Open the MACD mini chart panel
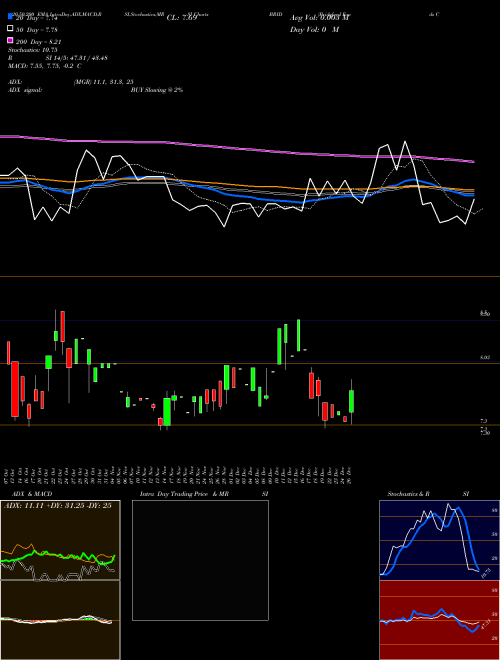 (60, 620)
